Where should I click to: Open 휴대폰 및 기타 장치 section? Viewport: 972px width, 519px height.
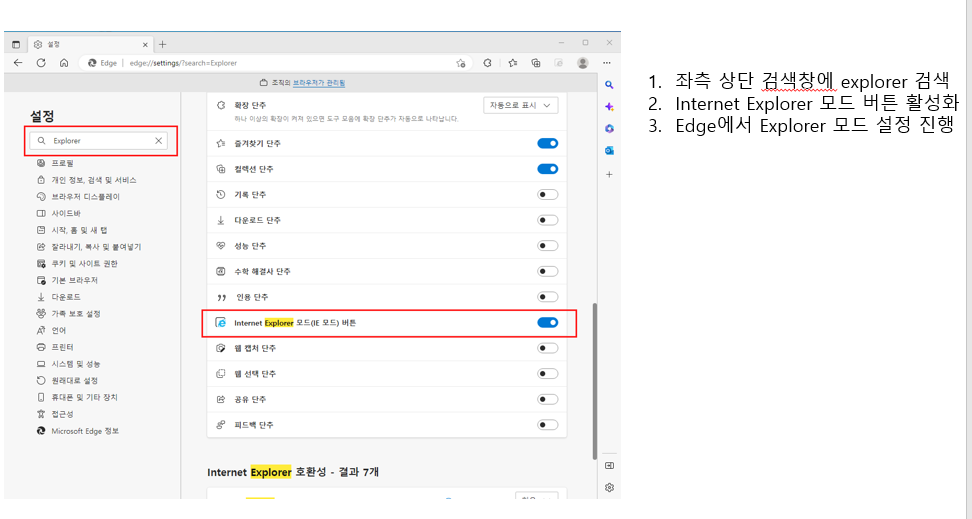84,397
